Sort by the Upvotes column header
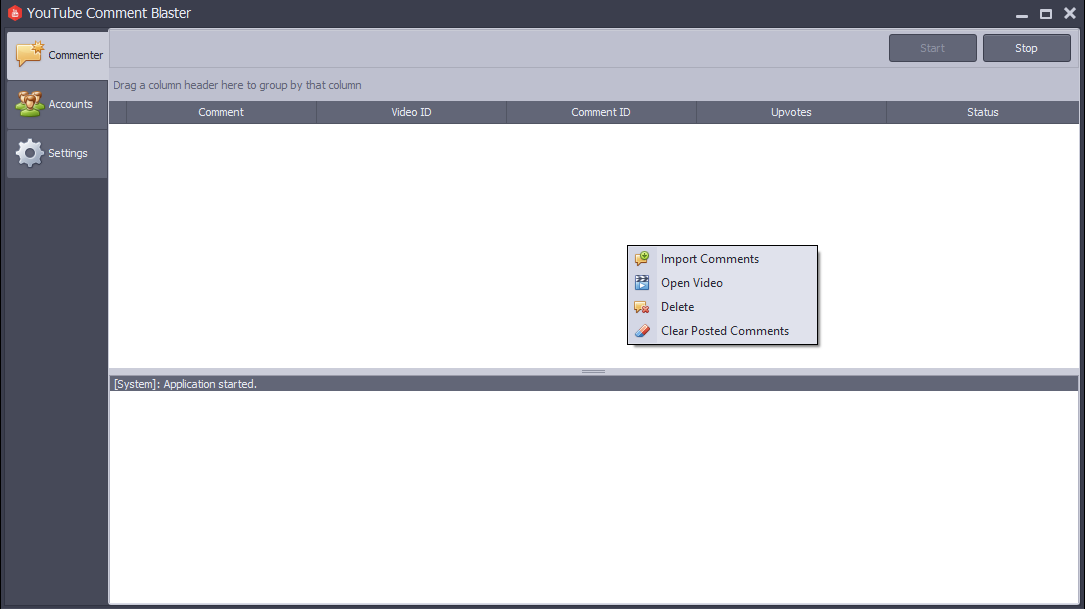Screen dimensions: 1085x609 (x=791, y=112)
